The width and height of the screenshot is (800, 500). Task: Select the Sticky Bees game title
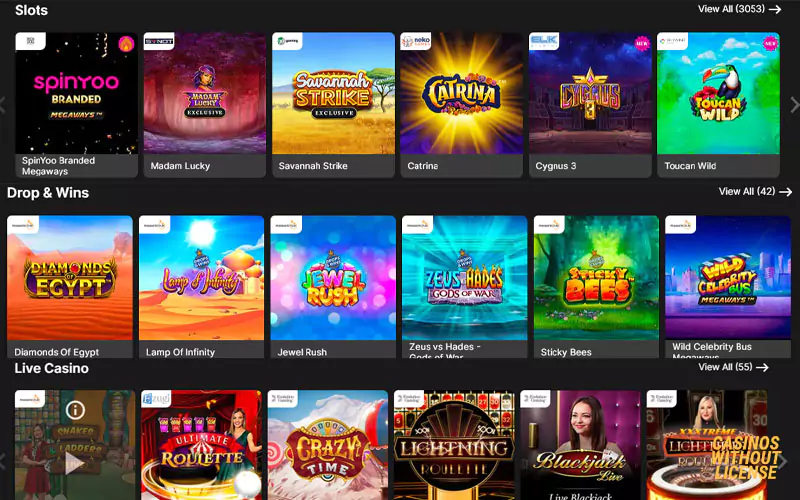pyautogui.click(x=566, y=352)
